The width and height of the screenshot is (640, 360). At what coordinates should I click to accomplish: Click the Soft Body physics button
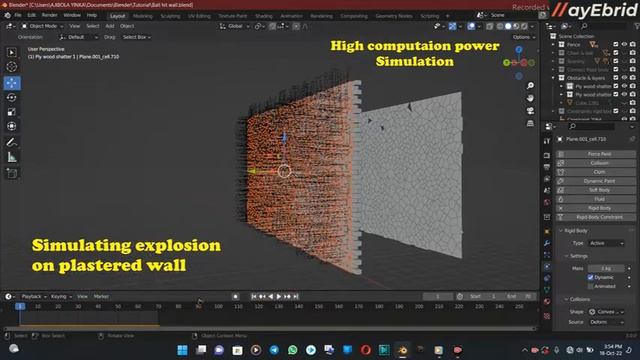[596, 190]
